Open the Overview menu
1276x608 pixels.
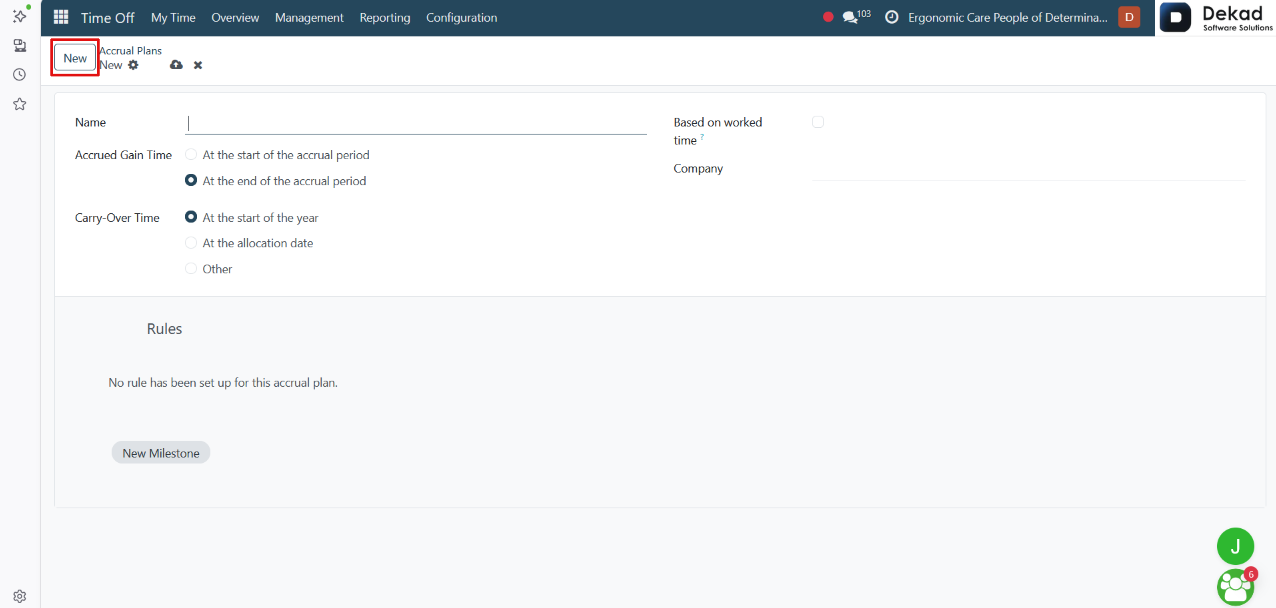click(235, 17)
